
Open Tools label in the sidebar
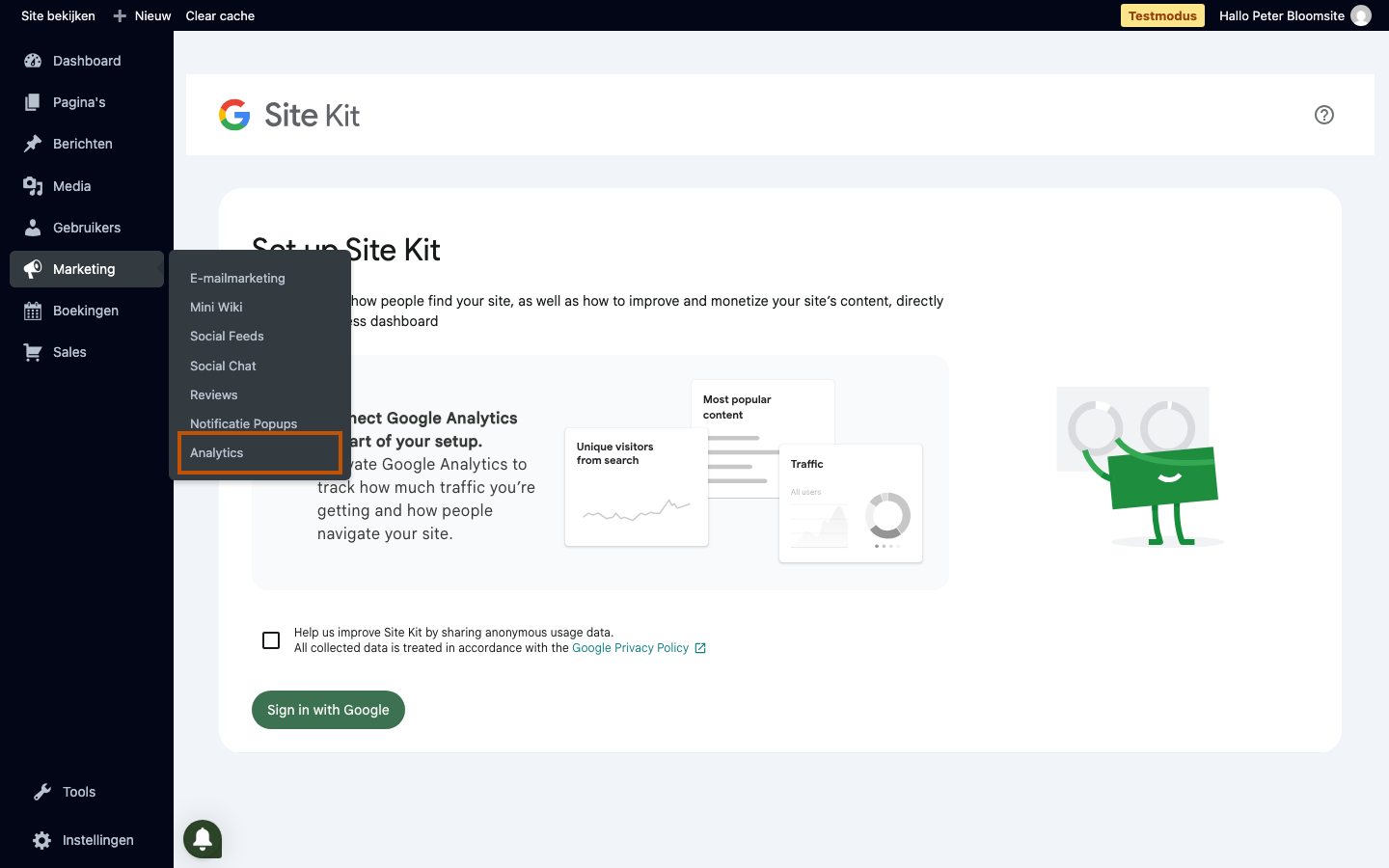(79, 792)
